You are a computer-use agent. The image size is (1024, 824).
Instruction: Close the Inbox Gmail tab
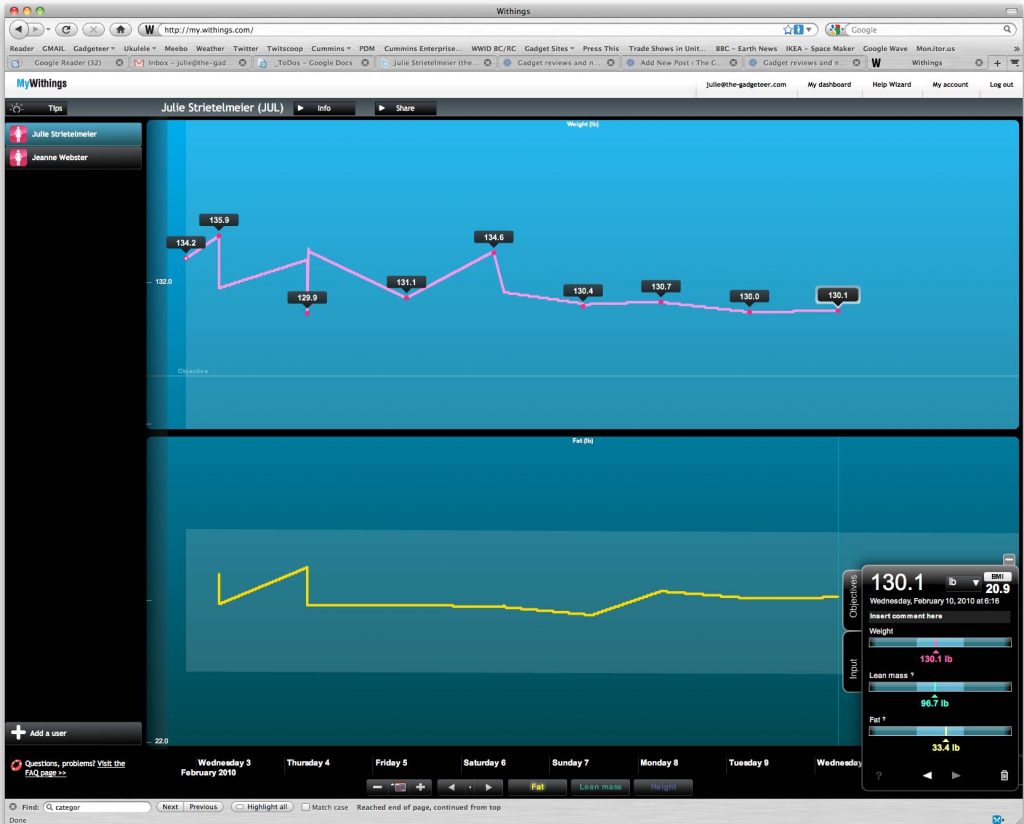click(242, 63)
